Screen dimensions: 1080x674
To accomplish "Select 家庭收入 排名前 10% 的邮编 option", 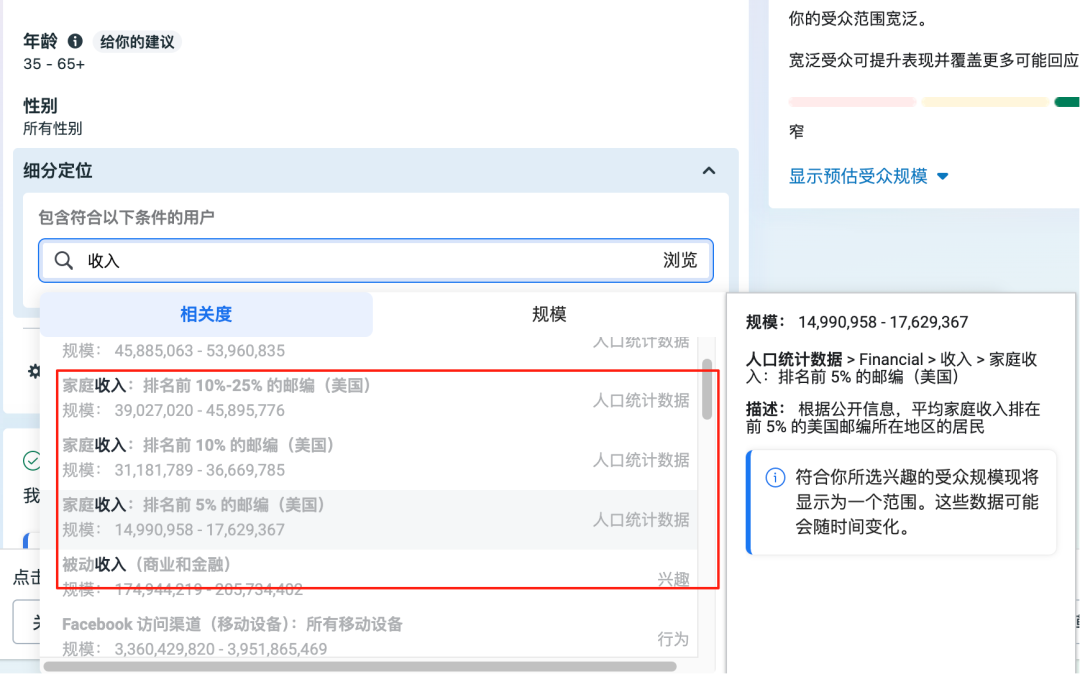I will pyautogui.click(x=376, y=458).
